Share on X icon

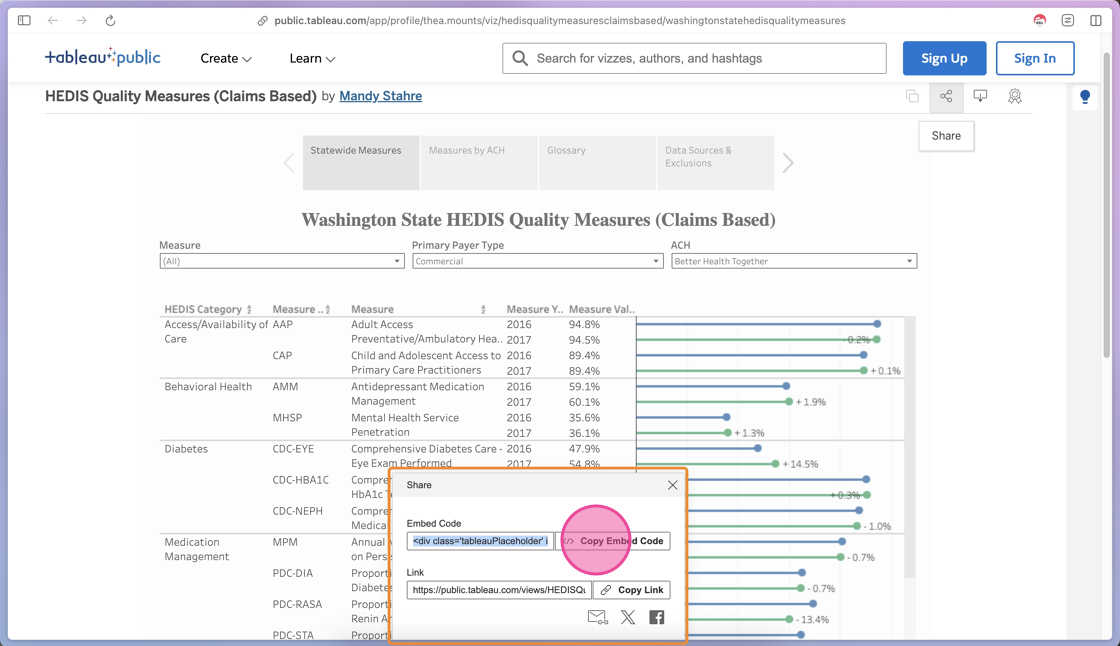pos(628,617)
